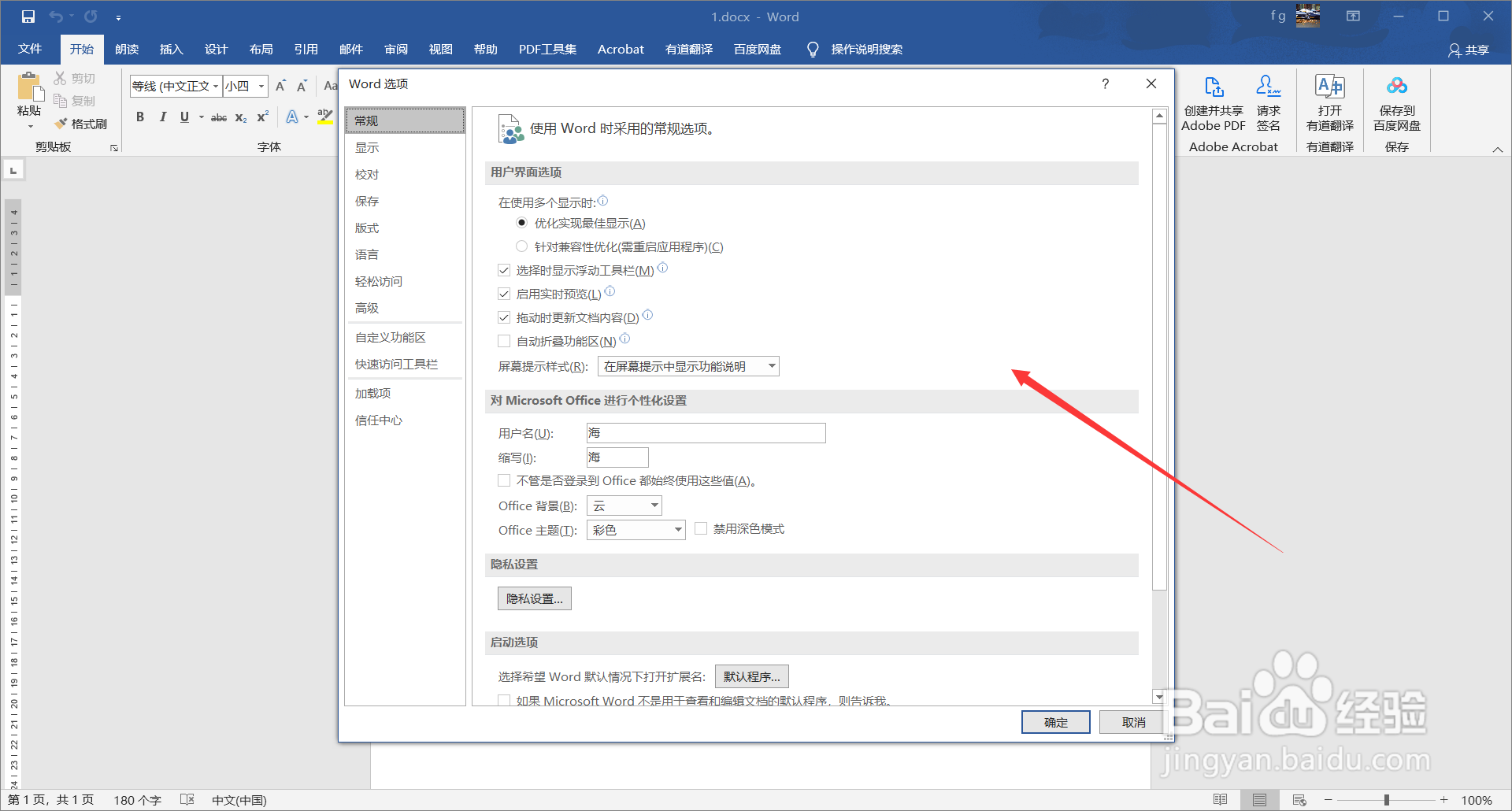Open the 屏幕提示样式 dropdown
The width and height of the screenshot is (1512, 811).
pyautogui.click(x=769, y=365)
